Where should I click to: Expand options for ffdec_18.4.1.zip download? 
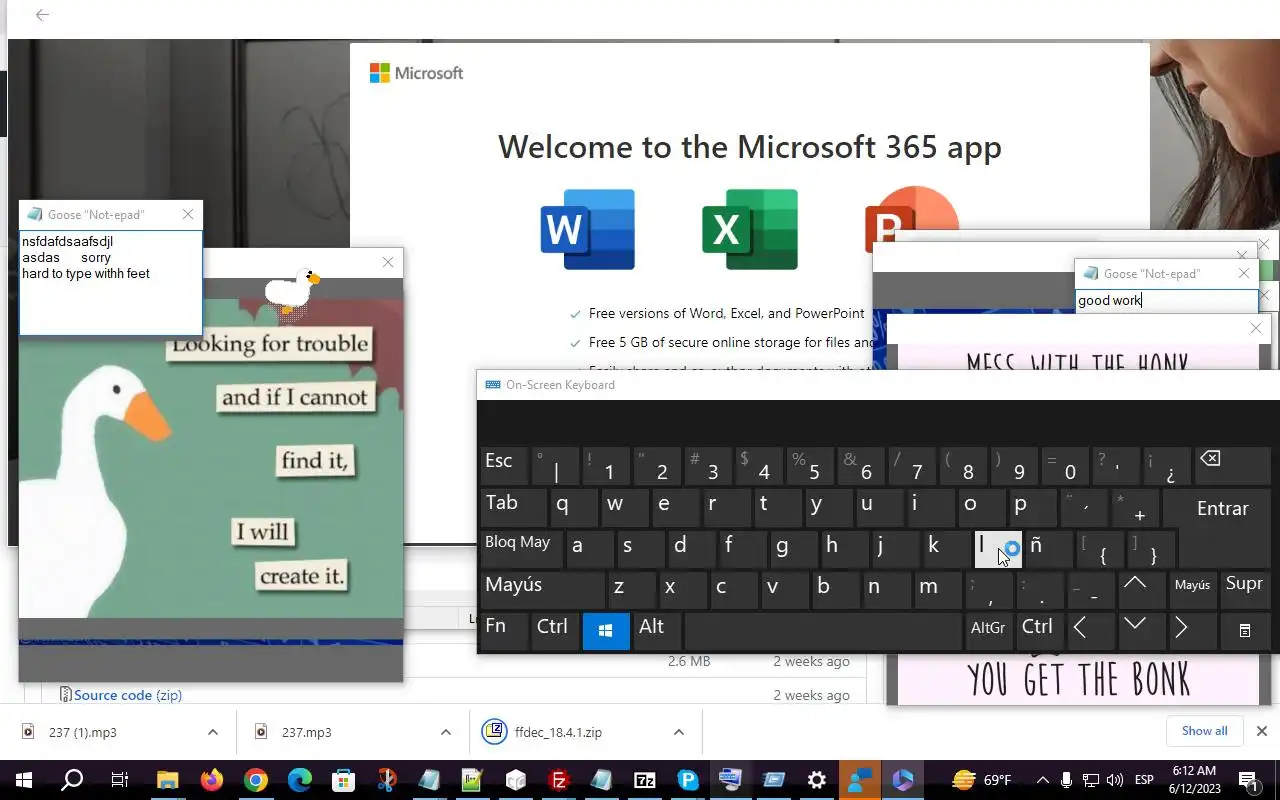[x=678, y=732]
